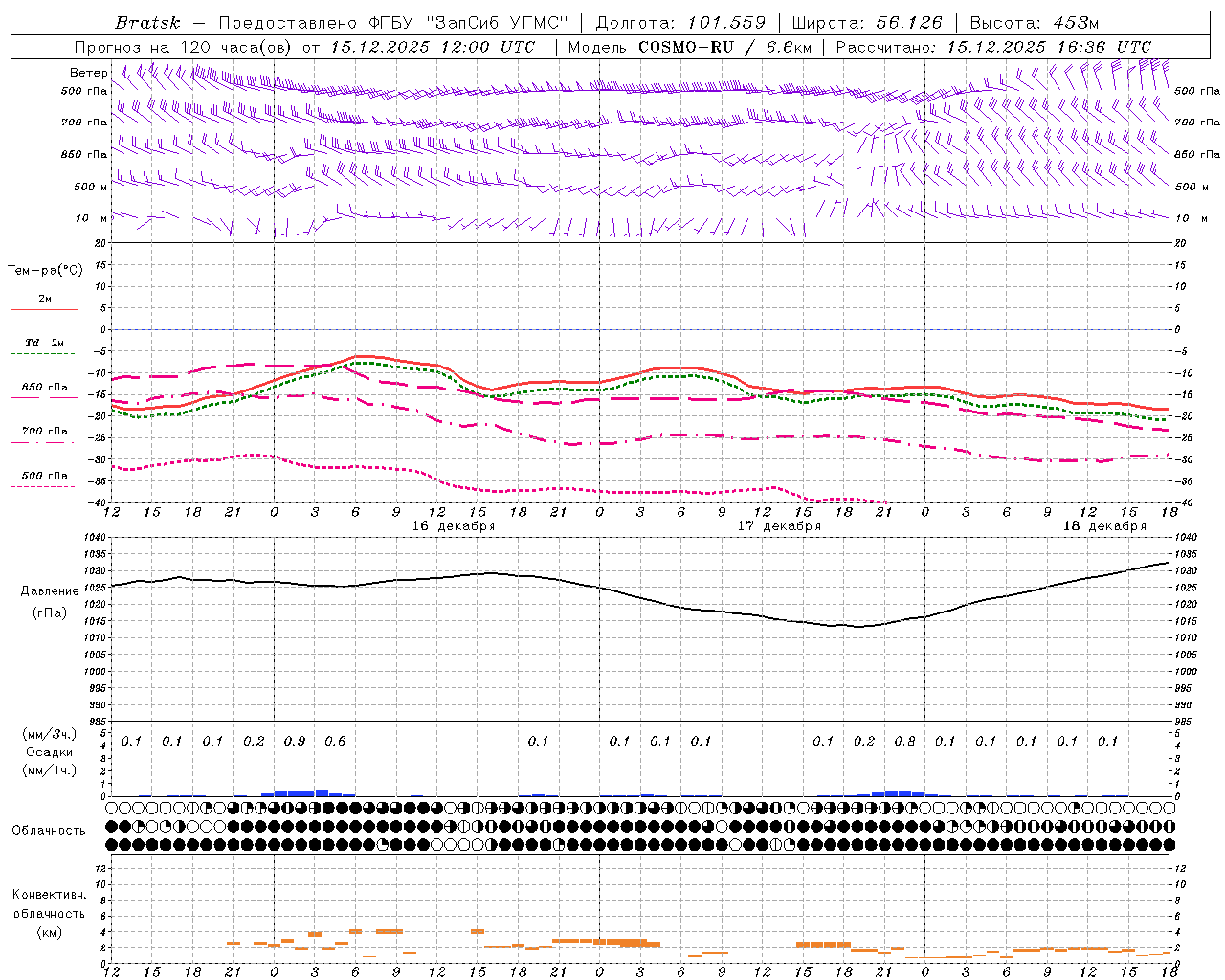Select the '0.8' precipitation amount value
The height and width of the screenshot is (980, 1225).
point(904,742)
